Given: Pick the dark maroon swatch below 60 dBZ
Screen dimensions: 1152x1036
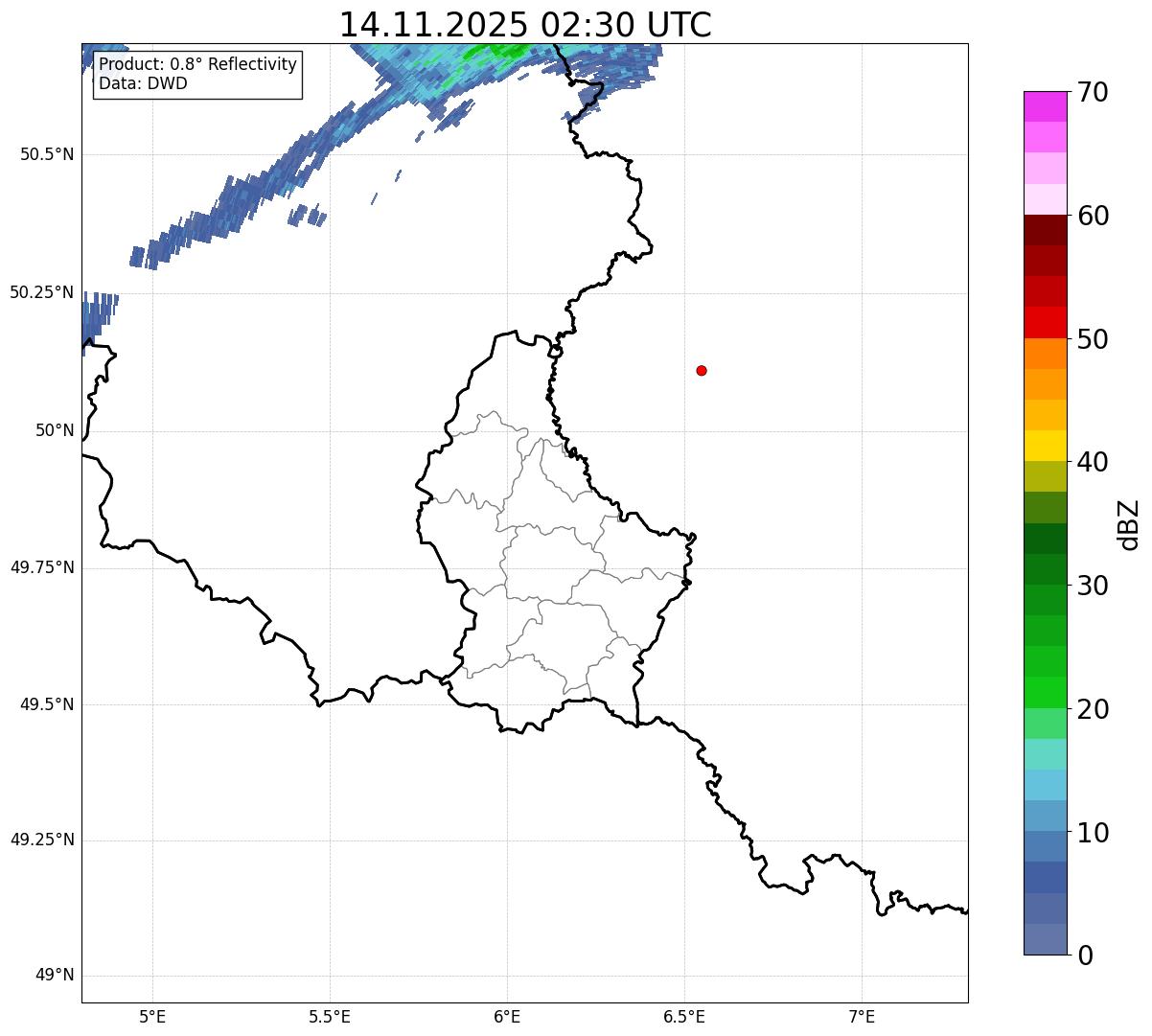Looking at the screenshot, I should (x=1046, y=230).
